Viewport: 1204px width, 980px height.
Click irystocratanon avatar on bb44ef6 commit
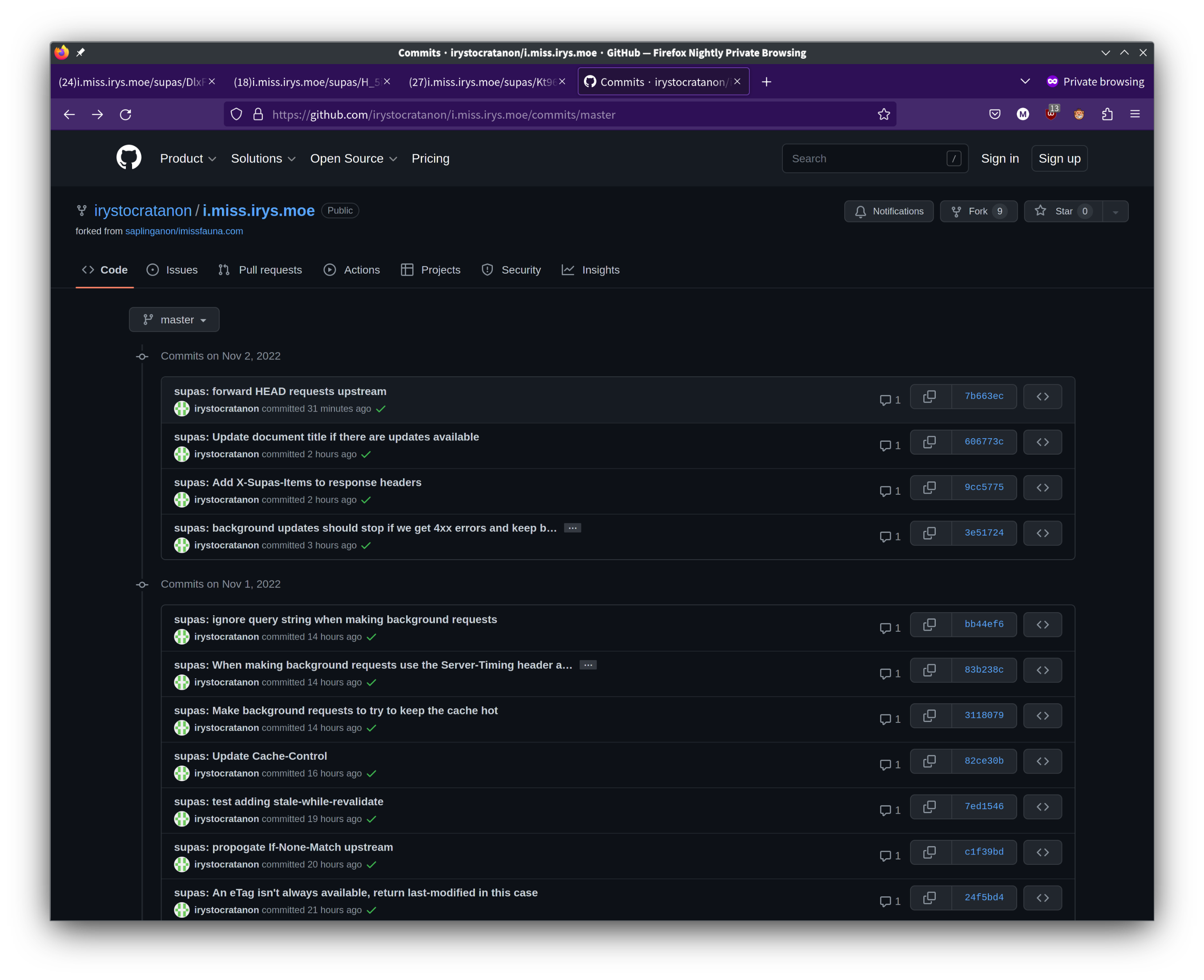click(182, 637)
